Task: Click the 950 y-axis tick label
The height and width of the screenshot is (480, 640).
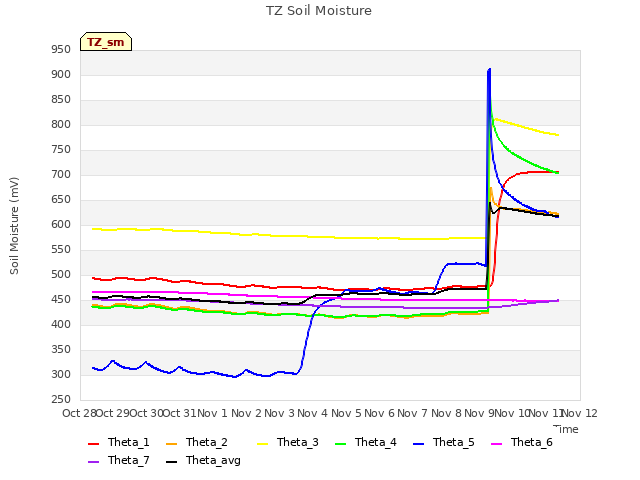Action: [61, 50]
